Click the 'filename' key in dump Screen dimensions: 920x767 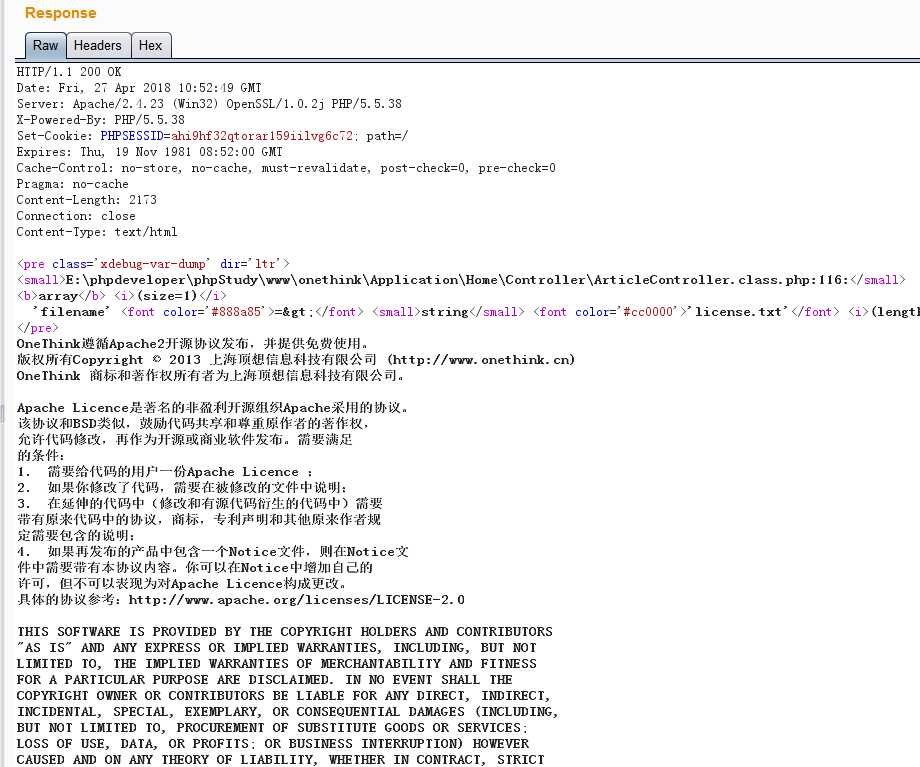pos(71,312)
